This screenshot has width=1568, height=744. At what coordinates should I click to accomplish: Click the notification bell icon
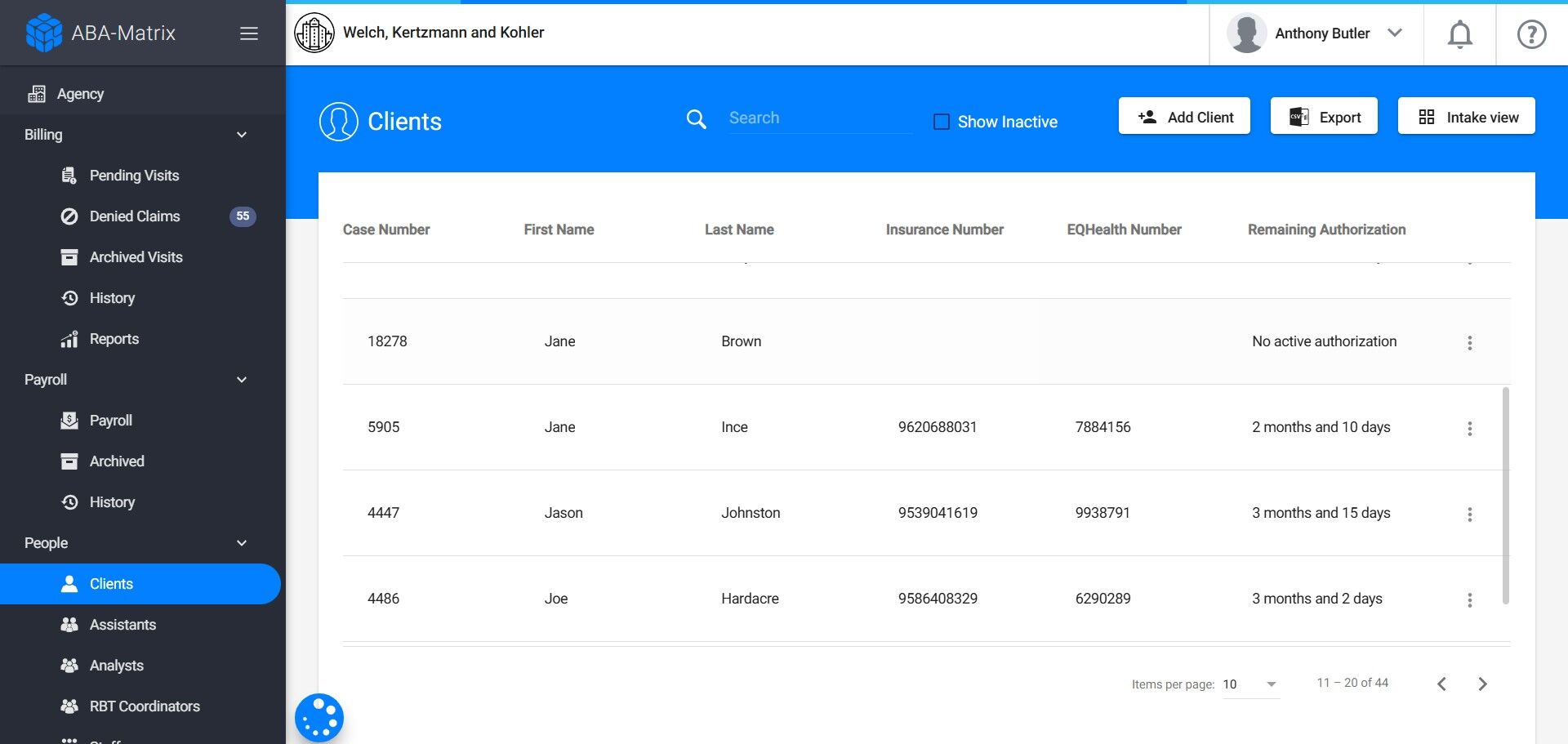1459,33
